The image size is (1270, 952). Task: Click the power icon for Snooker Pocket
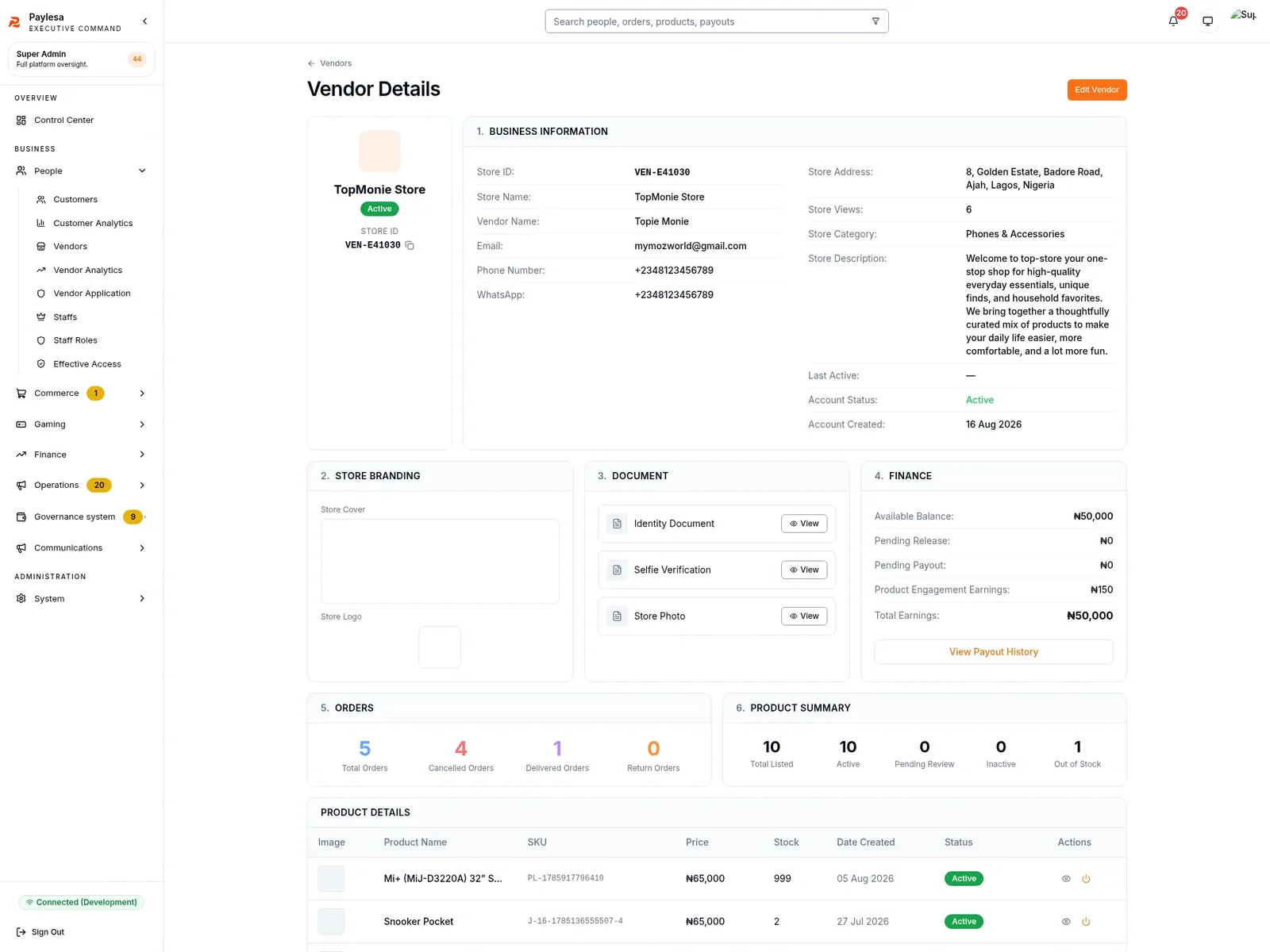click(1086, 922)
